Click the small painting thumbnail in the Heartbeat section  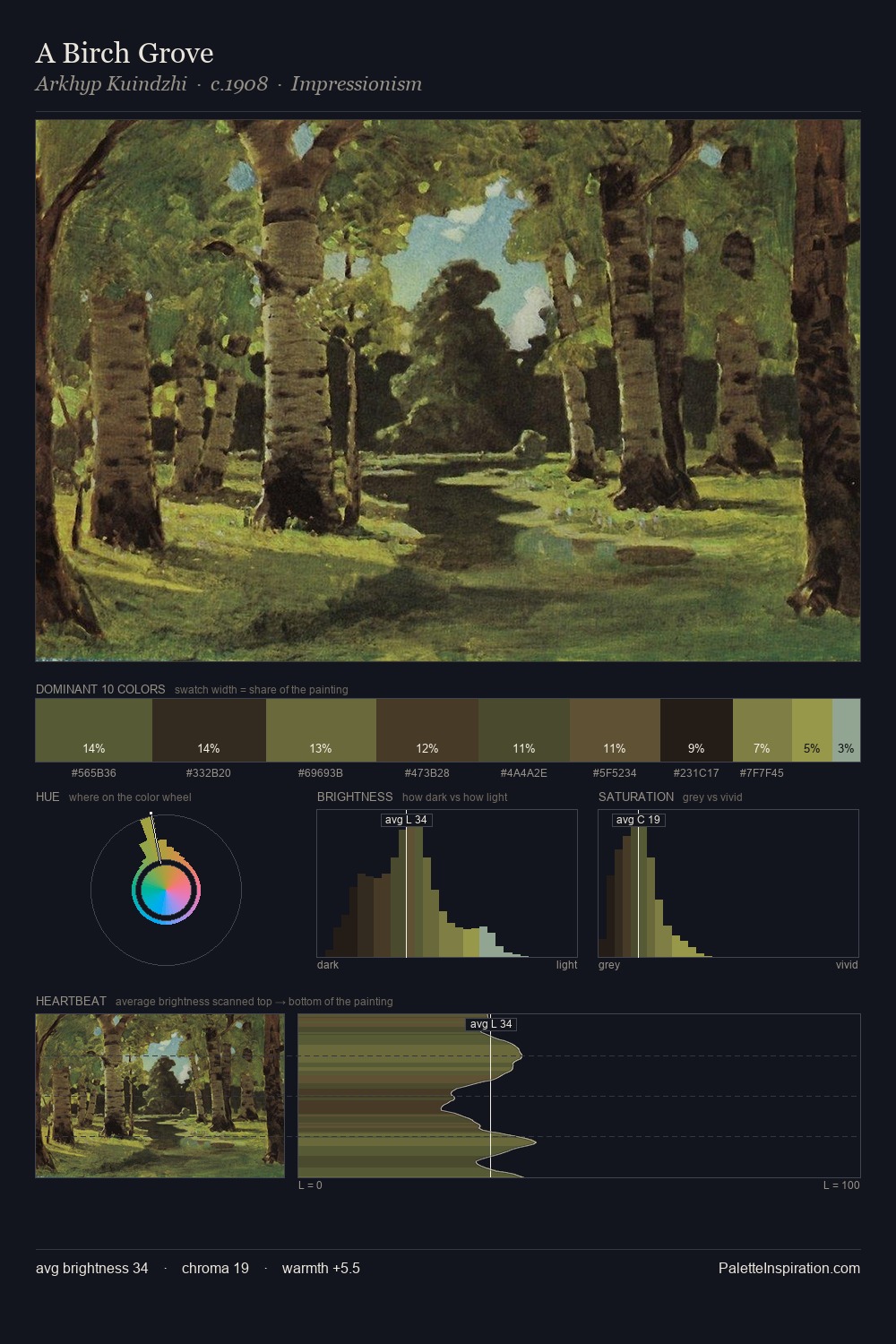[160, 1096]
